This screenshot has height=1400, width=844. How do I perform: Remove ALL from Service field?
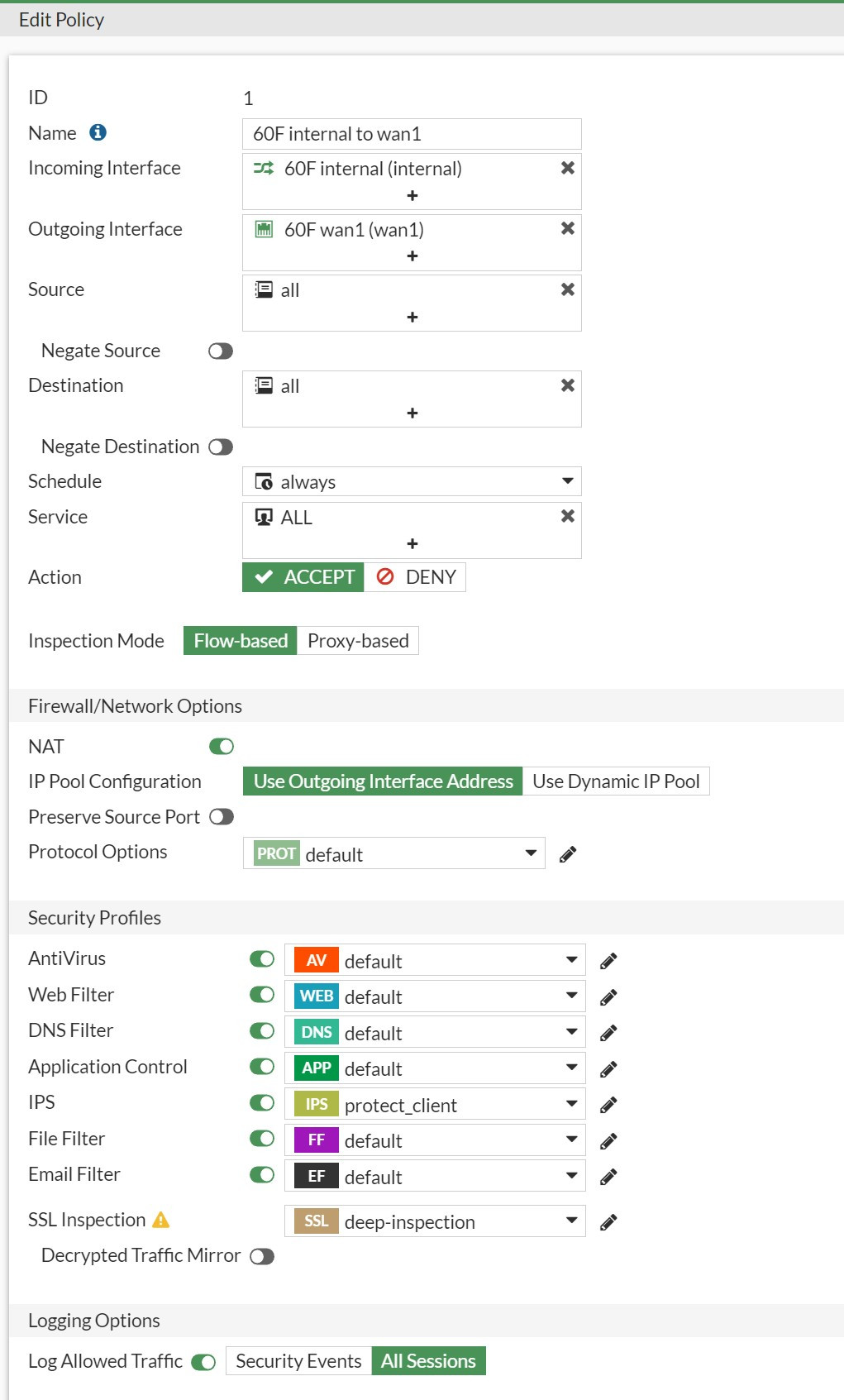point(567,516)
